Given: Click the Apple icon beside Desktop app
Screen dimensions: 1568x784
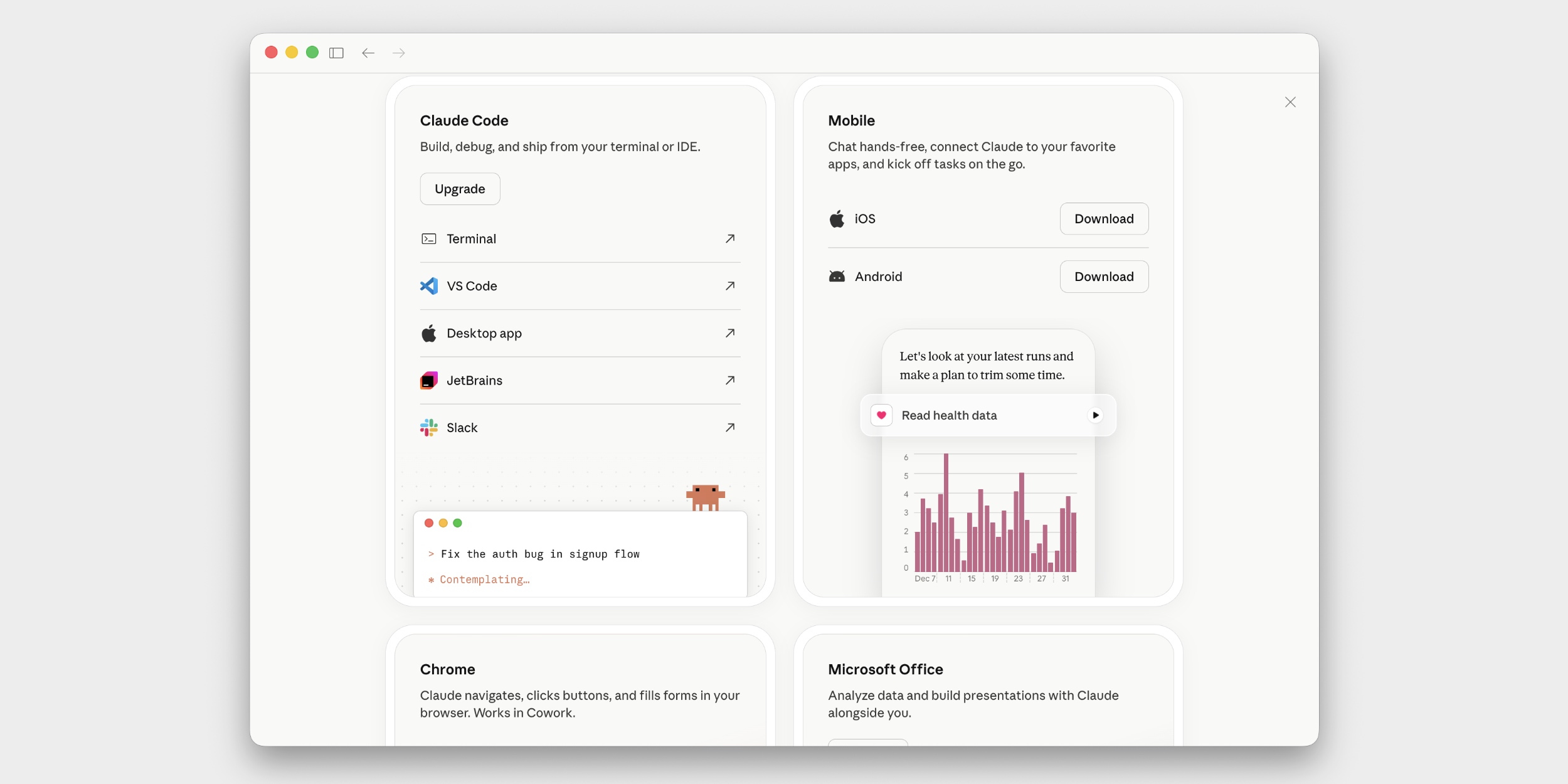Looking at the screenshot, I should [x=429, y=334].
